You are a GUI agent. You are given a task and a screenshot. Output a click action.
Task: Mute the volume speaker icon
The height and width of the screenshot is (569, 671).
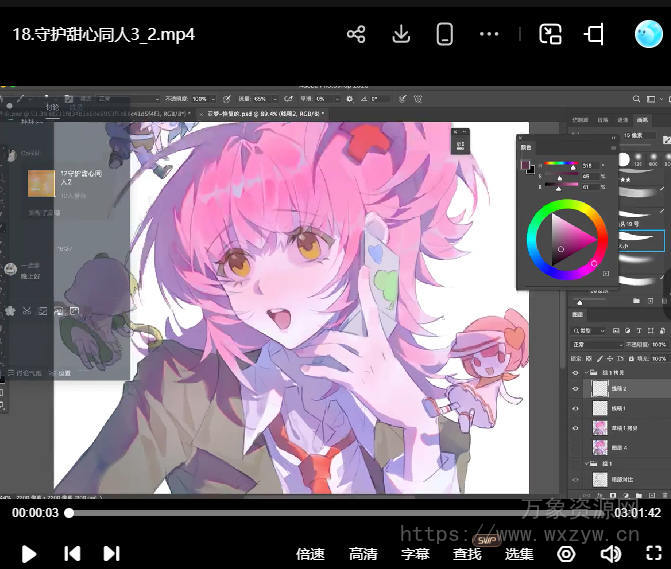pyautogui.click(x=610, y=553)
